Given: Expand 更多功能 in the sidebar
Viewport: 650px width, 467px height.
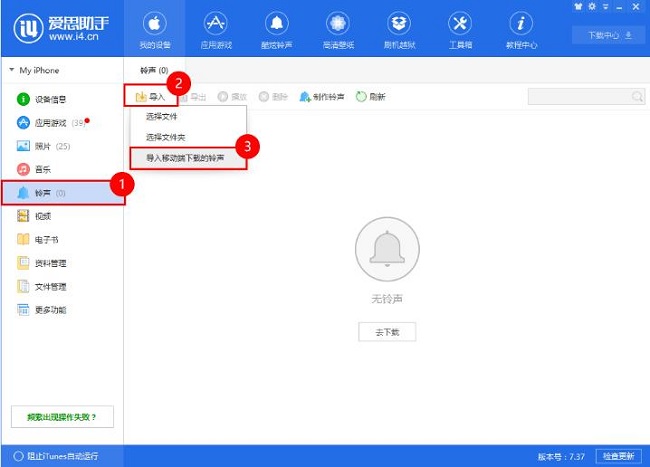Looking at the screenshot, I should [x=50, y=310].
